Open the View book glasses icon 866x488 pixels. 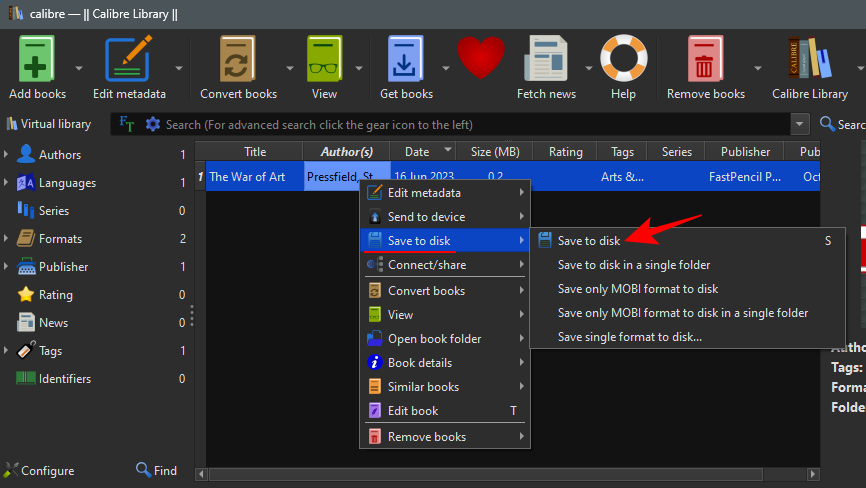[324, 62]
